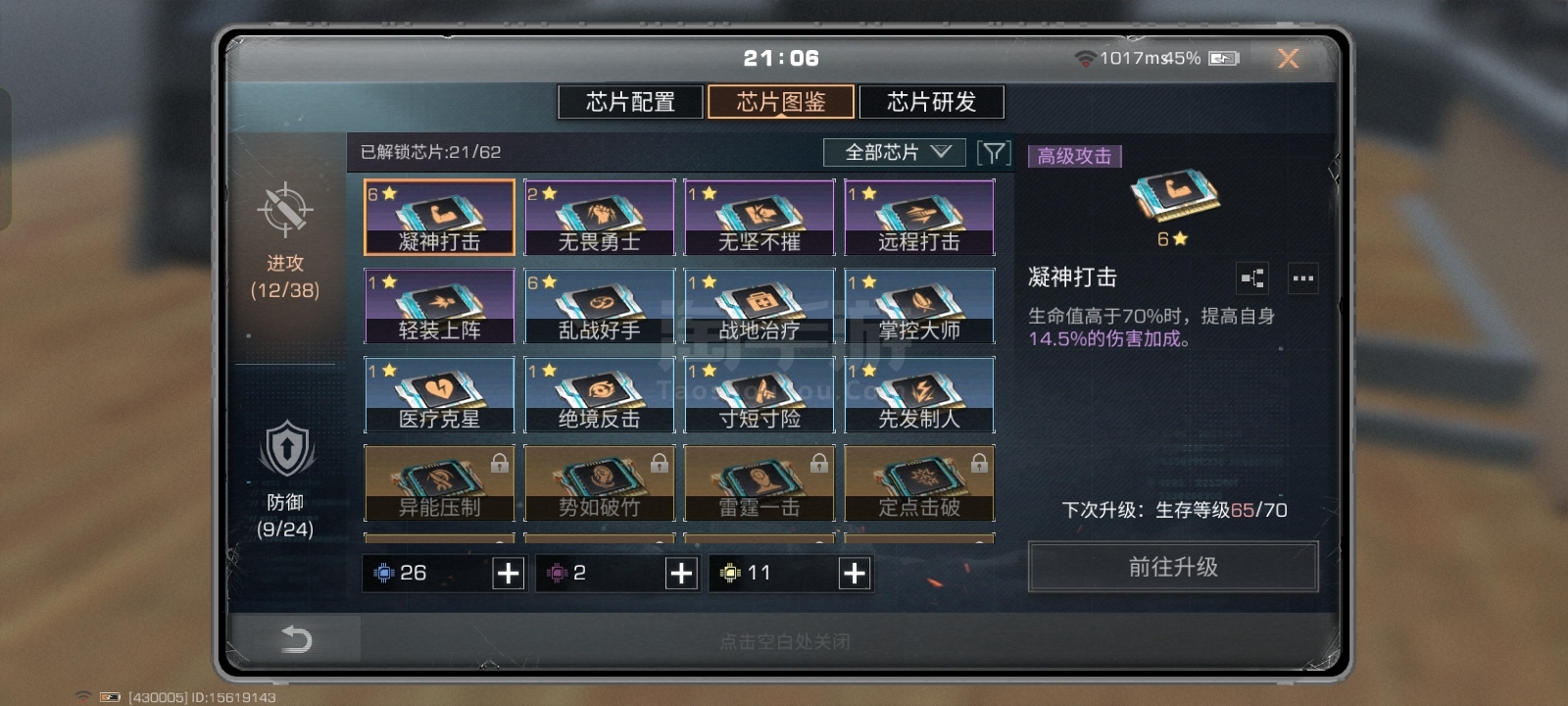Select the 乱战好手 chip card
This screenshot has width=1568, height=706.
(599, 306)
